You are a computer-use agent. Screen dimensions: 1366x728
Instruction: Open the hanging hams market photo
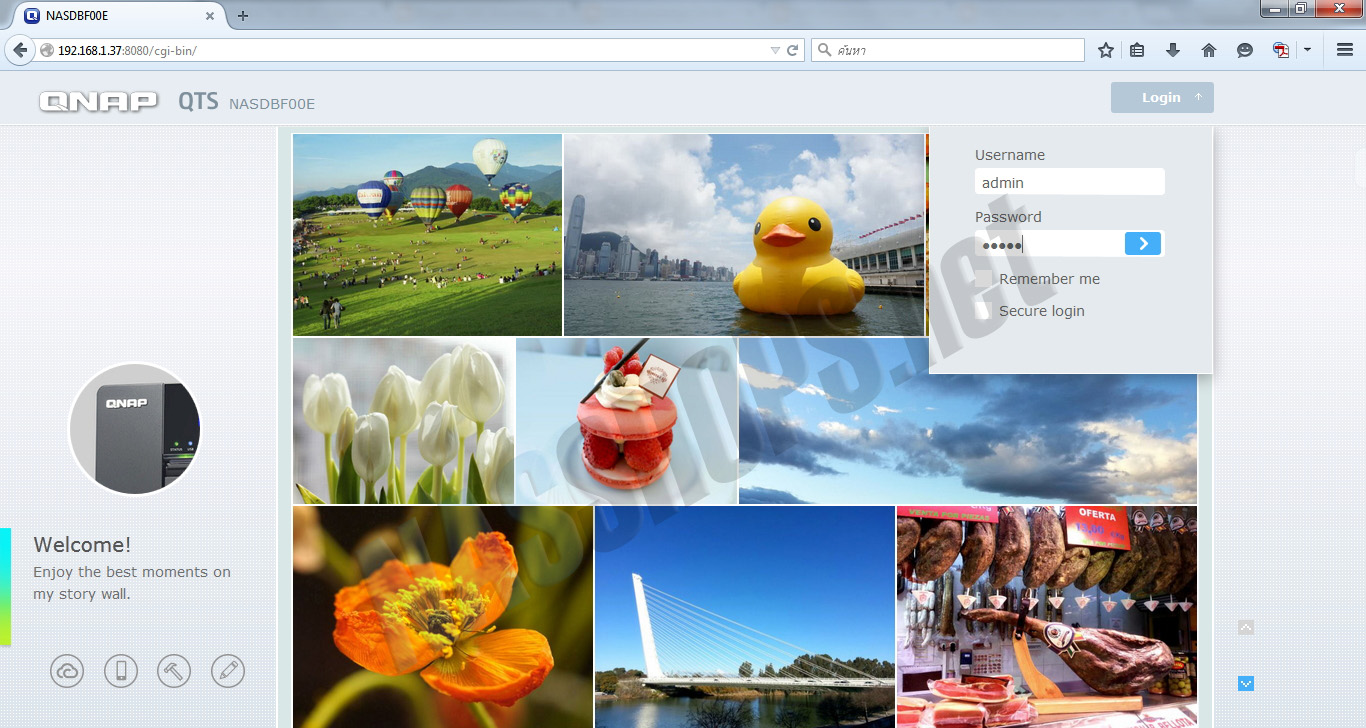1047,617
